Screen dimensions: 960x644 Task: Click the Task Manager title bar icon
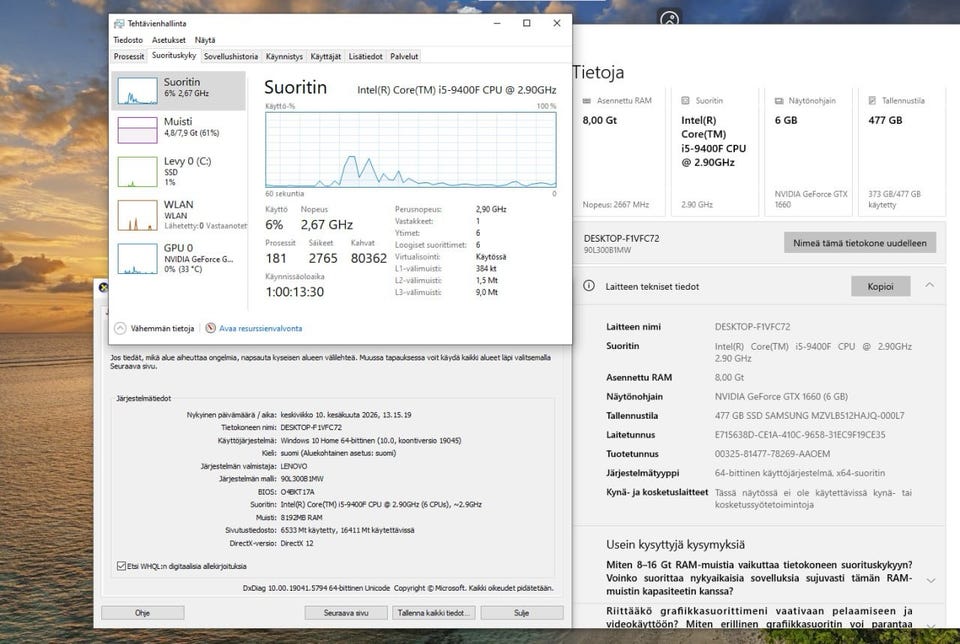click(119, 23)
